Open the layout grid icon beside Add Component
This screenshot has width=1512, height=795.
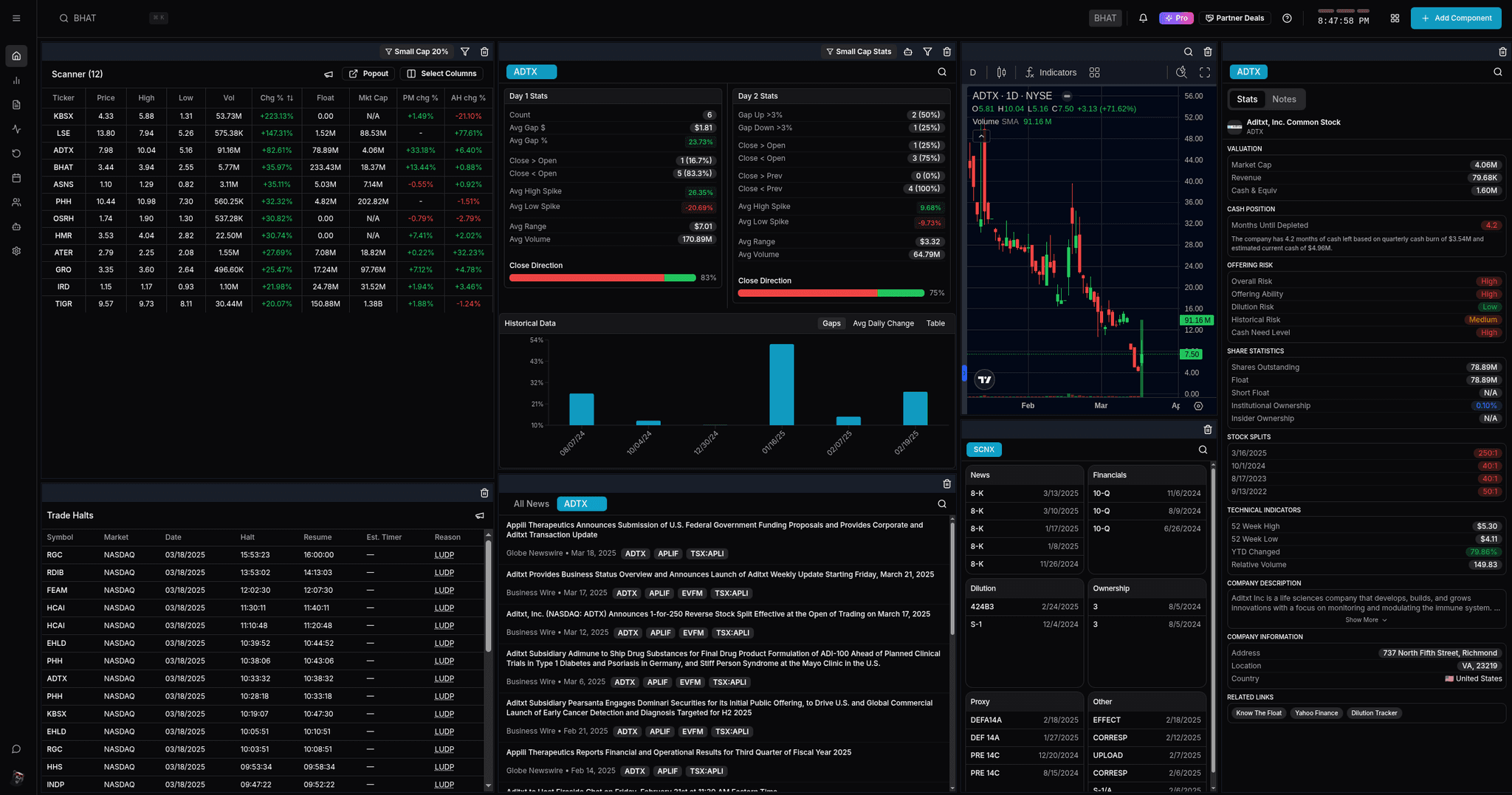pyautogui.click(x=1395, y=18)
